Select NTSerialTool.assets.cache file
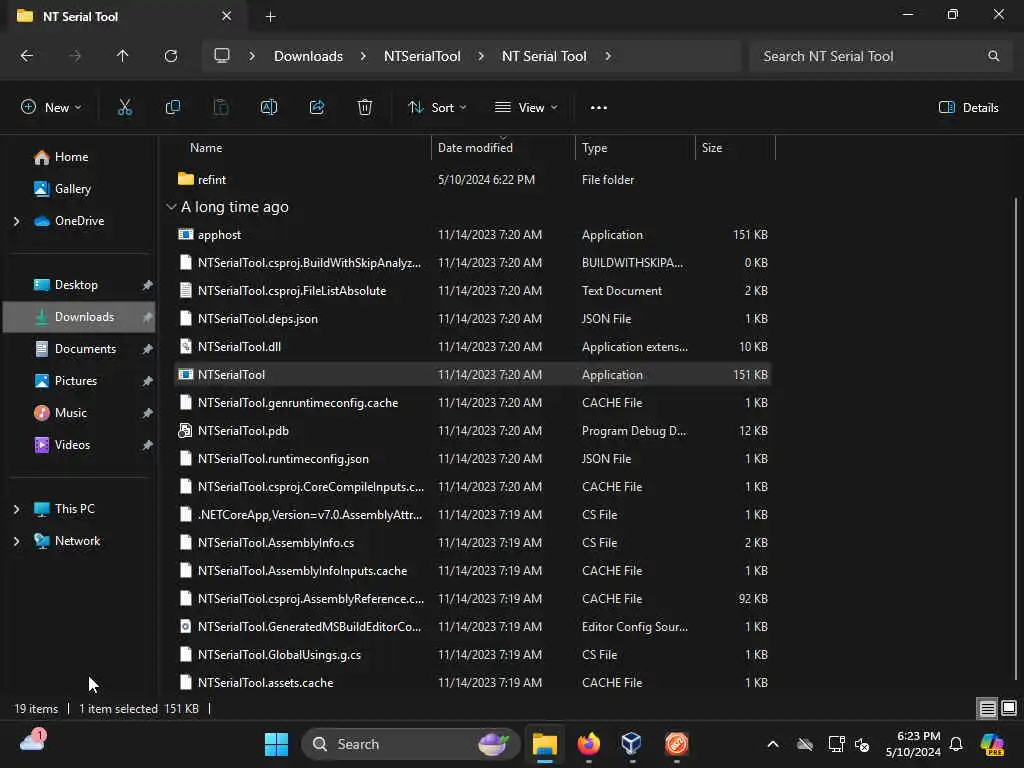1024x768 pixels. pos(472,682)
